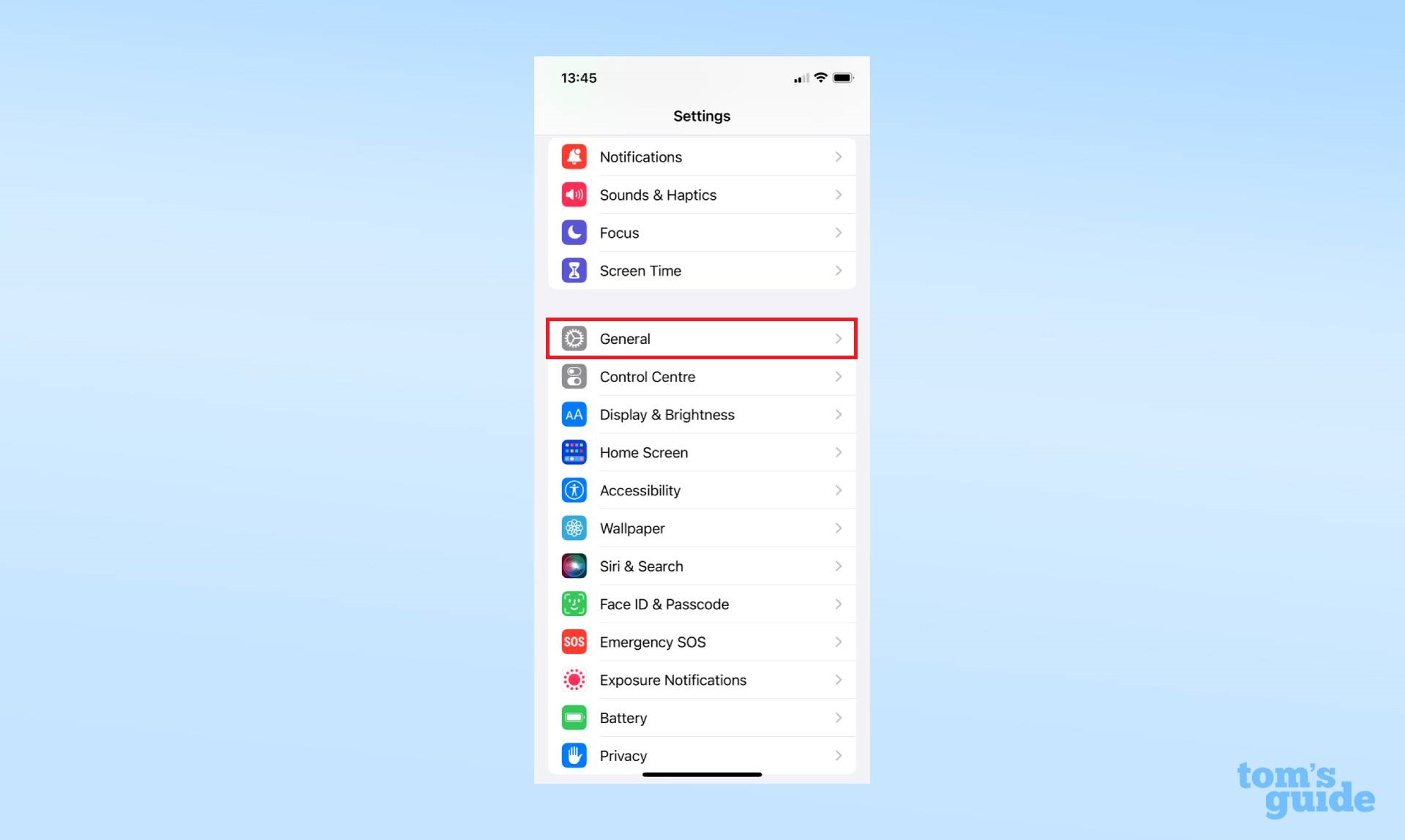Open Screen Time settings

pyautogui.click(x=702, y=270)
